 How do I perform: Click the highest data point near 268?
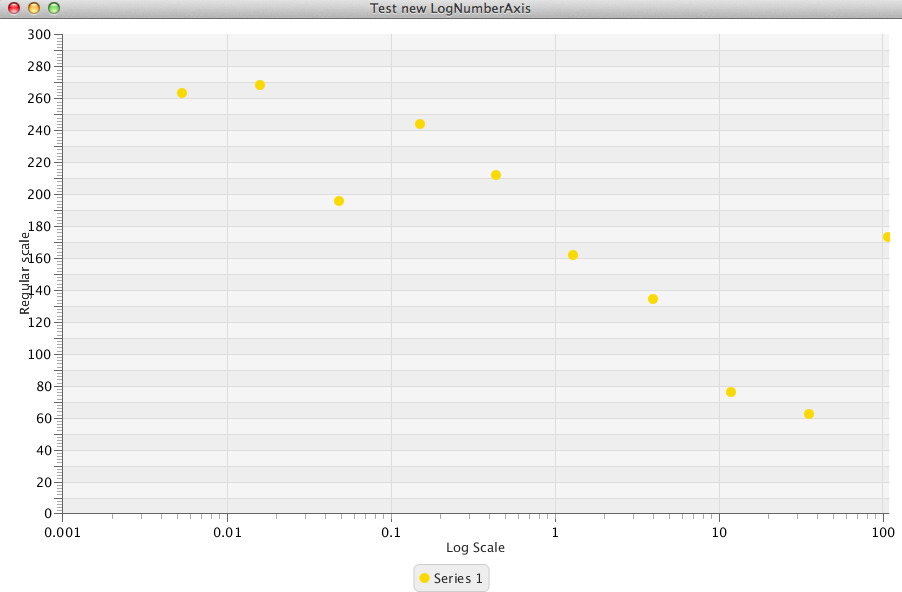[x=260, y=85]
